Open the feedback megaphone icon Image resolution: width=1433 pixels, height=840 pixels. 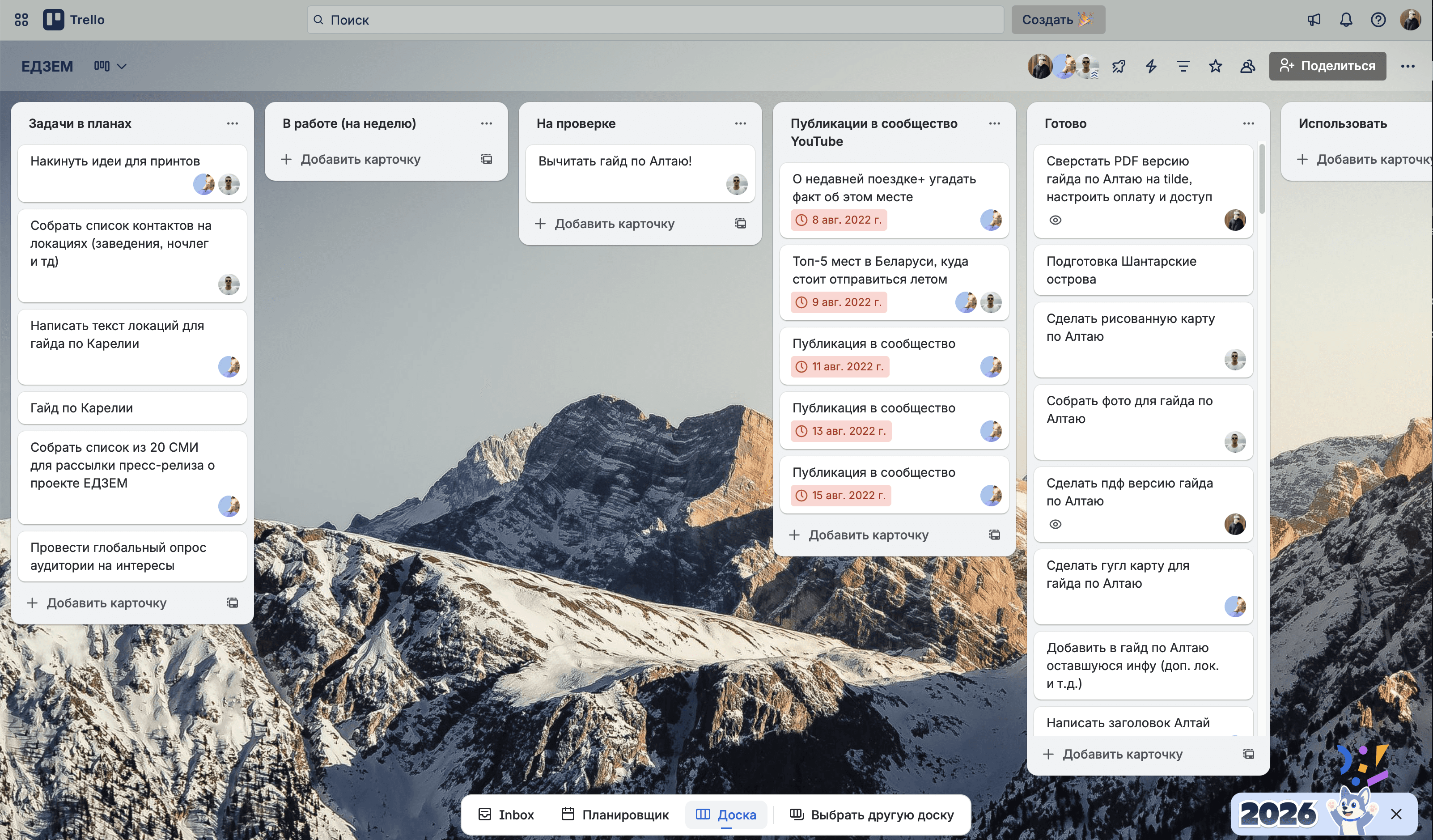coord(1314,20)
